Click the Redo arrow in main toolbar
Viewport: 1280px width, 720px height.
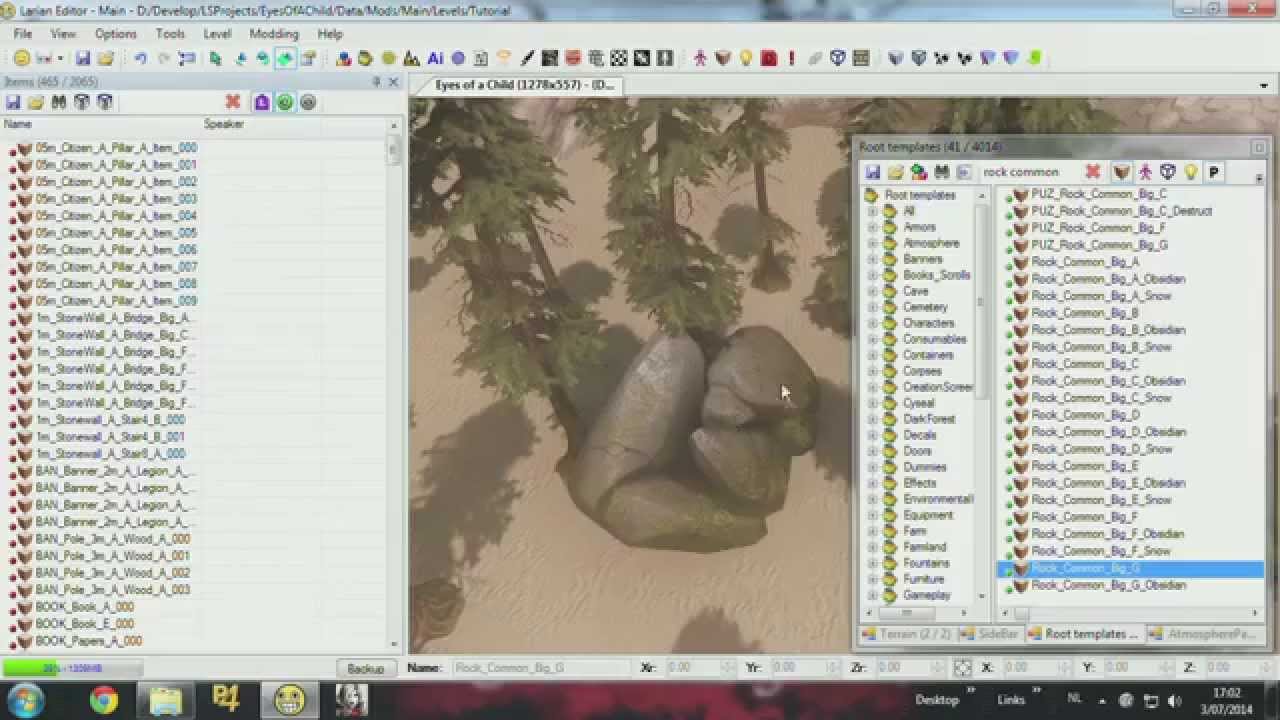163,58
